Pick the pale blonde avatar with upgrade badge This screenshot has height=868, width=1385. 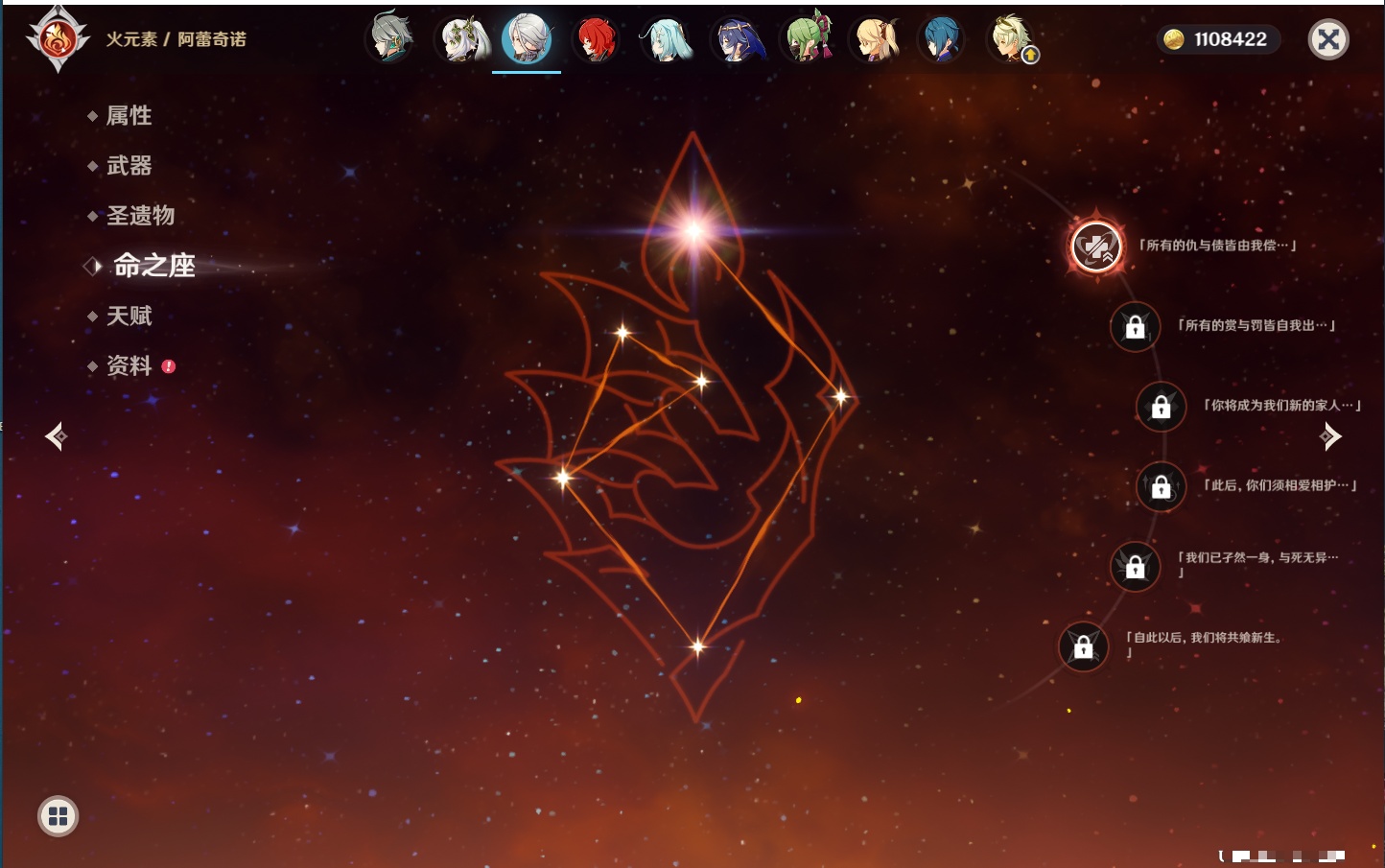tap(1011, 39)
